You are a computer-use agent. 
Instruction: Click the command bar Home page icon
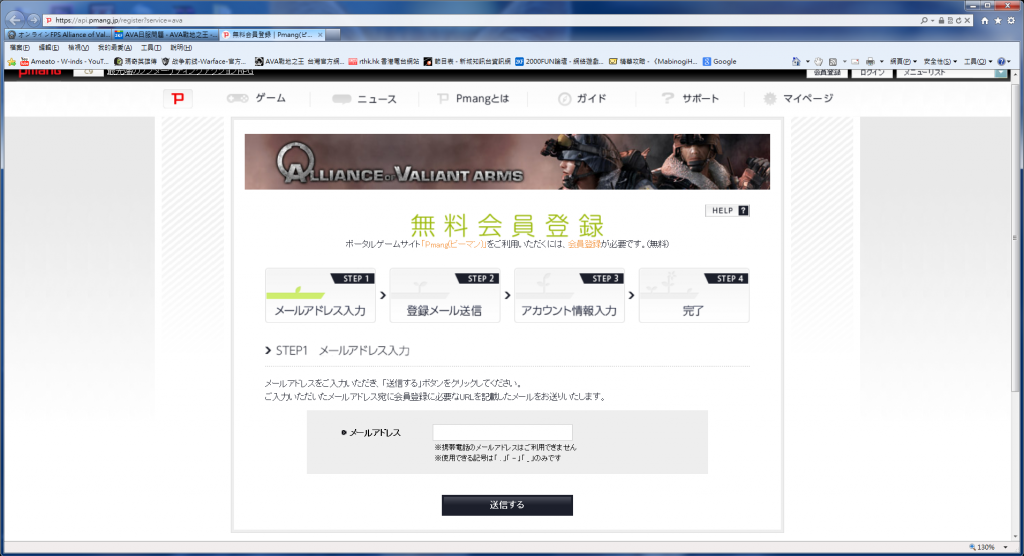point(795,61)
